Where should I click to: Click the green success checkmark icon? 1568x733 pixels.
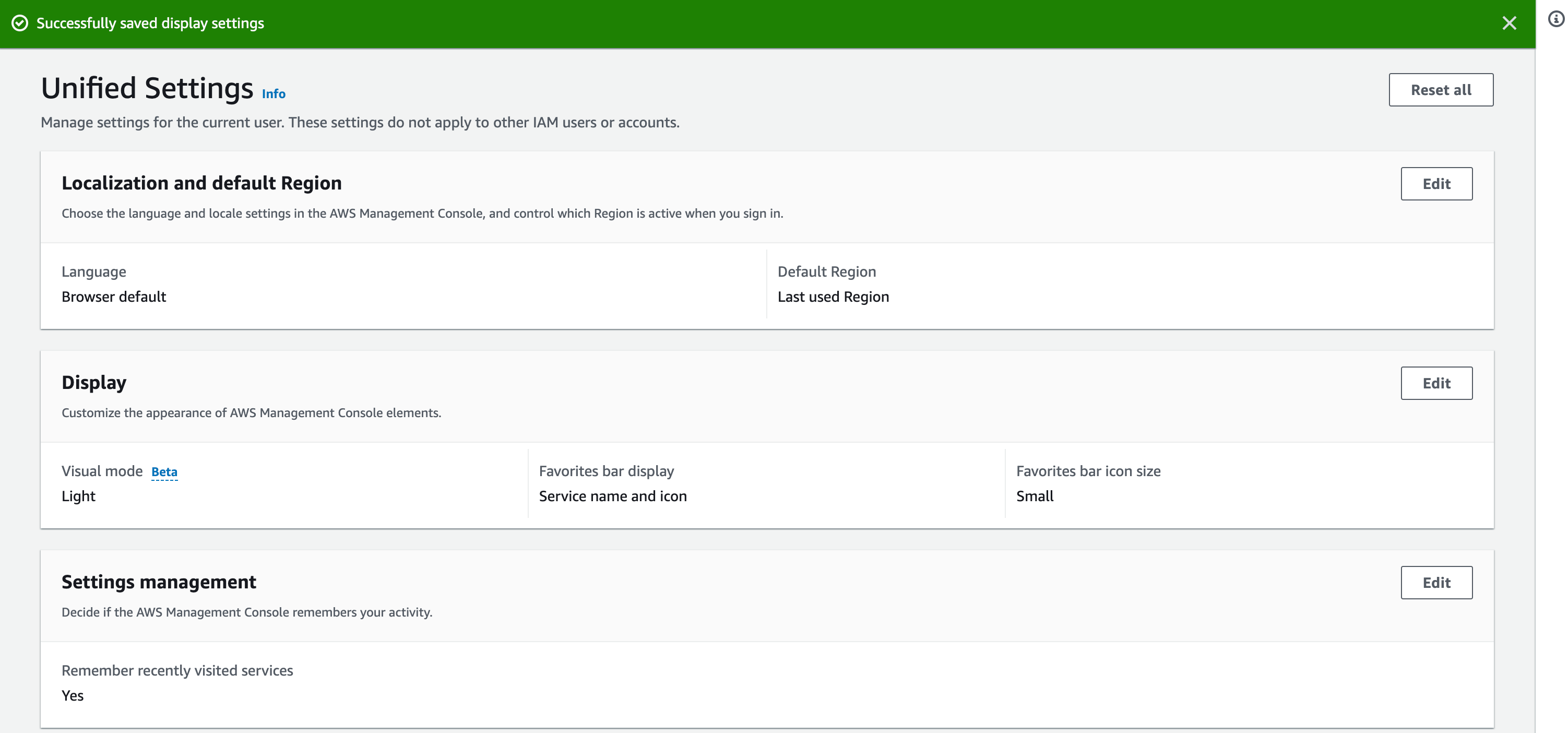pos(19,23)
